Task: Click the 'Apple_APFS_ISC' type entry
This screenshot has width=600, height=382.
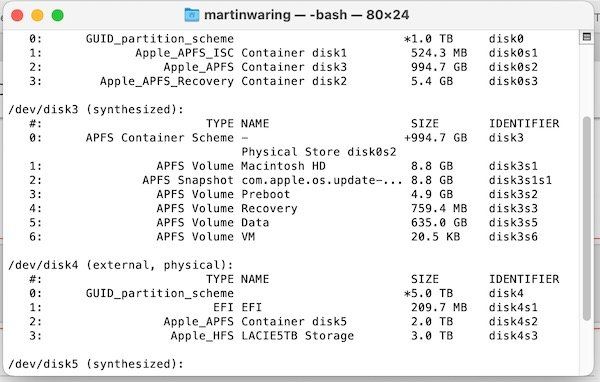Action: (x=184, y=53)
